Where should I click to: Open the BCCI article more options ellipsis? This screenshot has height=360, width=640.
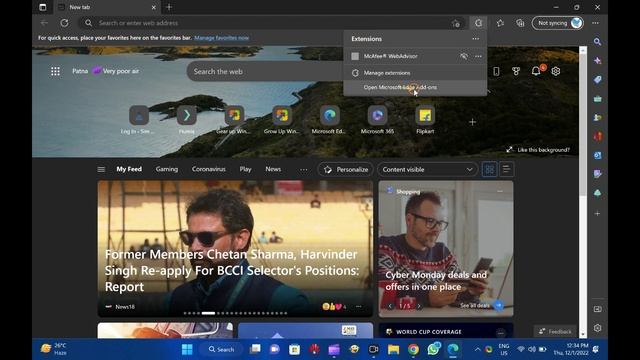358,307
